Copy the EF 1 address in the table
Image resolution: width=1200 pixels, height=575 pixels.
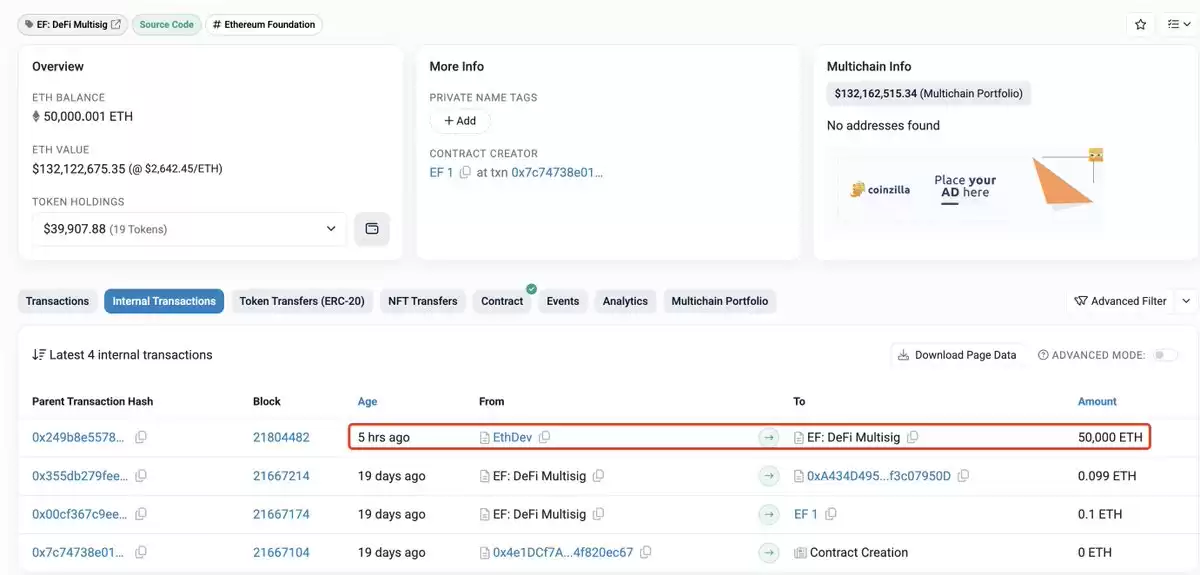click(x=831, y=514)
